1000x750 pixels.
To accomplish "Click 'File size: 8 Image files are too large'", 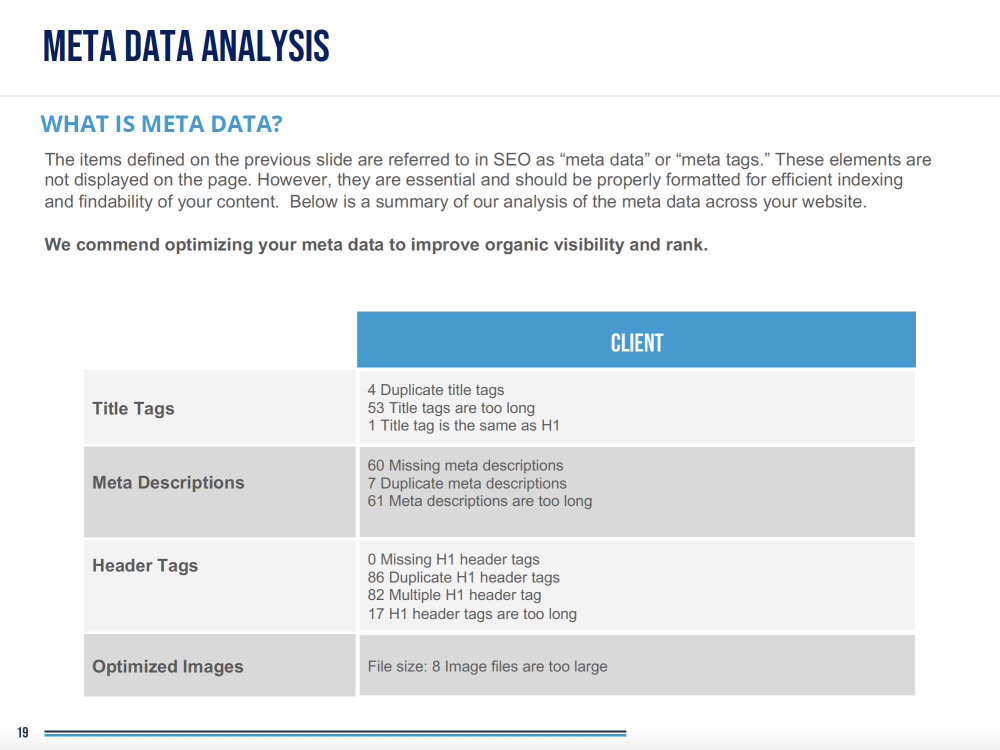I will (487, 666).
